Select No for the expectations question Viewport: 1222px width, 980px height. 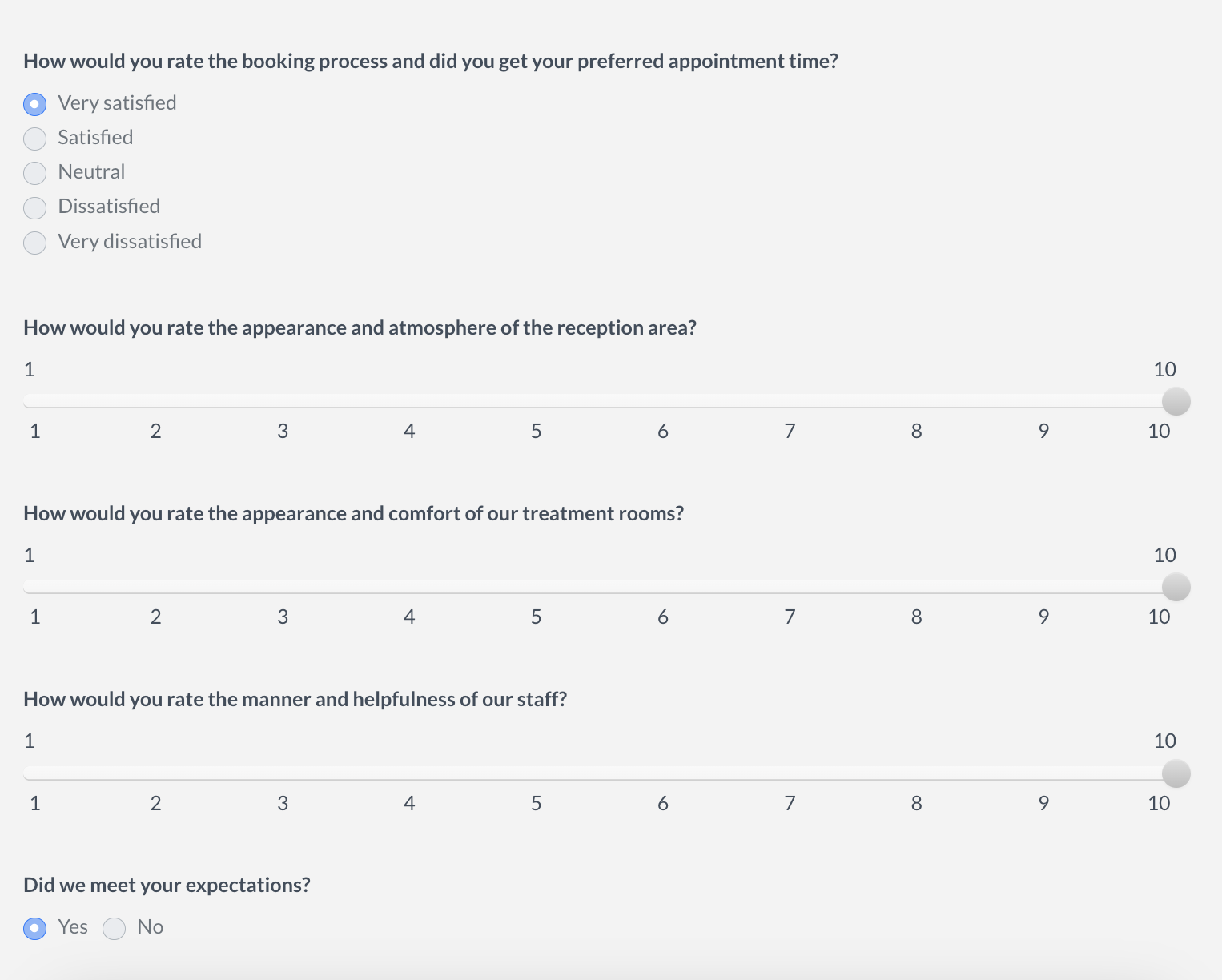(x=114, y=929)
